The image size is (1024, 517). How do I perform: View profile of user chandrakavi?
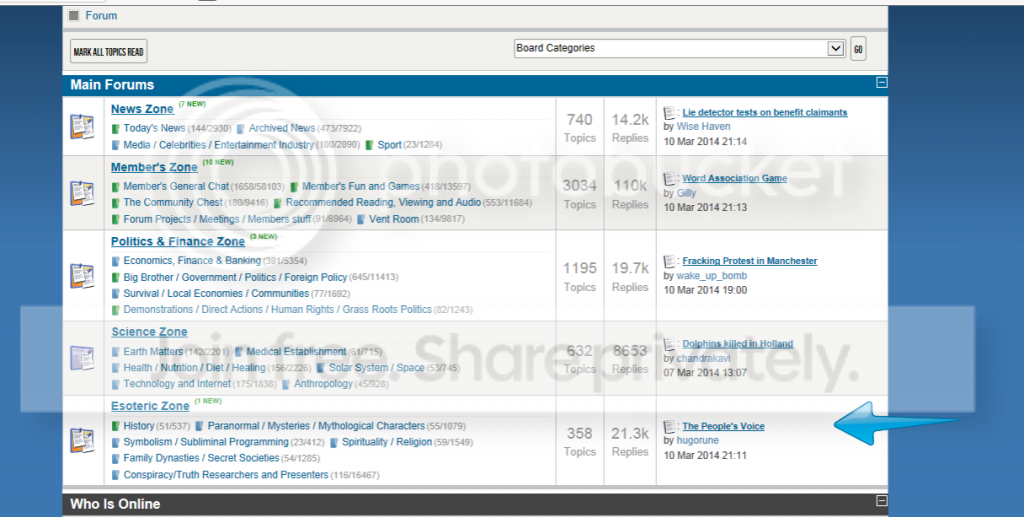pos(703,358)
